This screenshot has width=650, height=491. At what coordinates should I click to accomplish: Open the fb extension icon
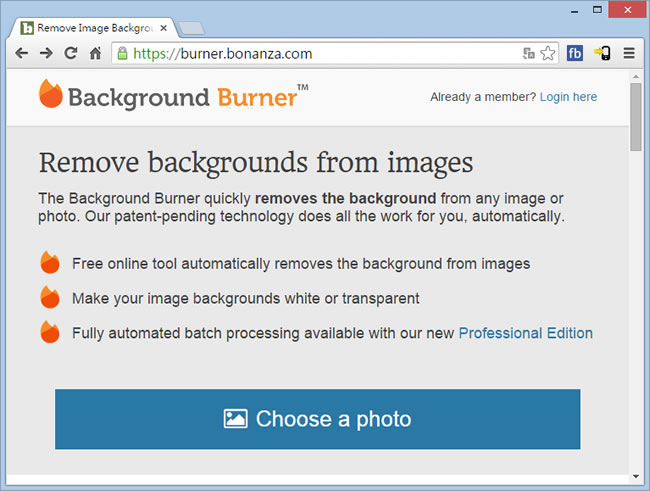click(575, 53)
